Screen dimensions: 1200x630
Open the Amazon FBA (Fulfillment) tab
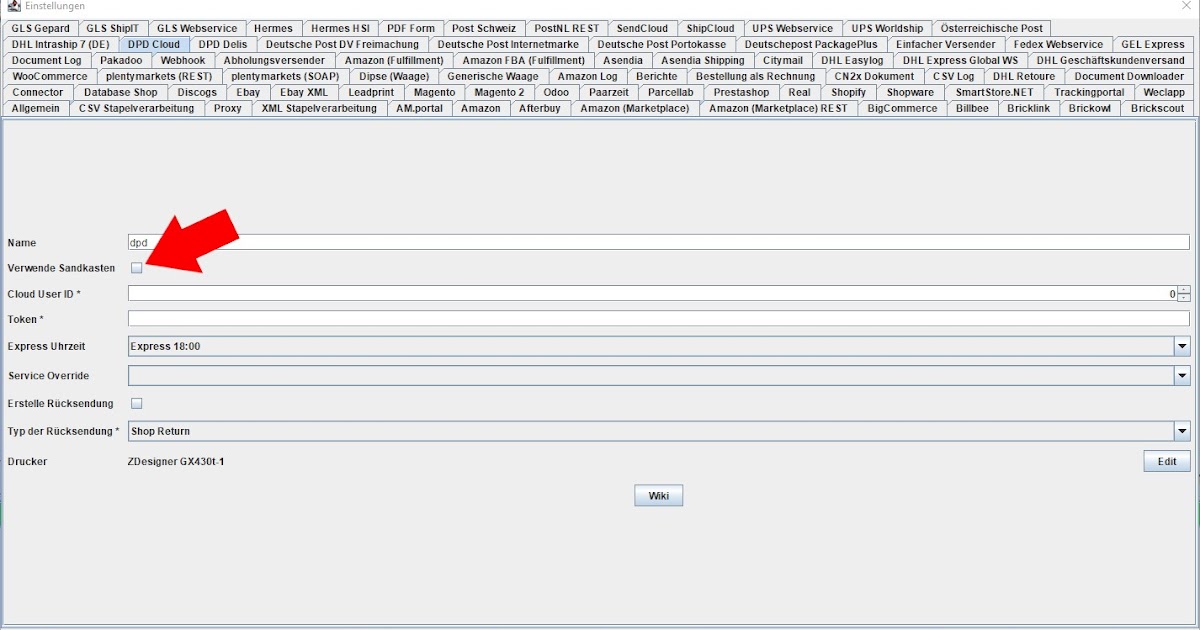point(524,60)
